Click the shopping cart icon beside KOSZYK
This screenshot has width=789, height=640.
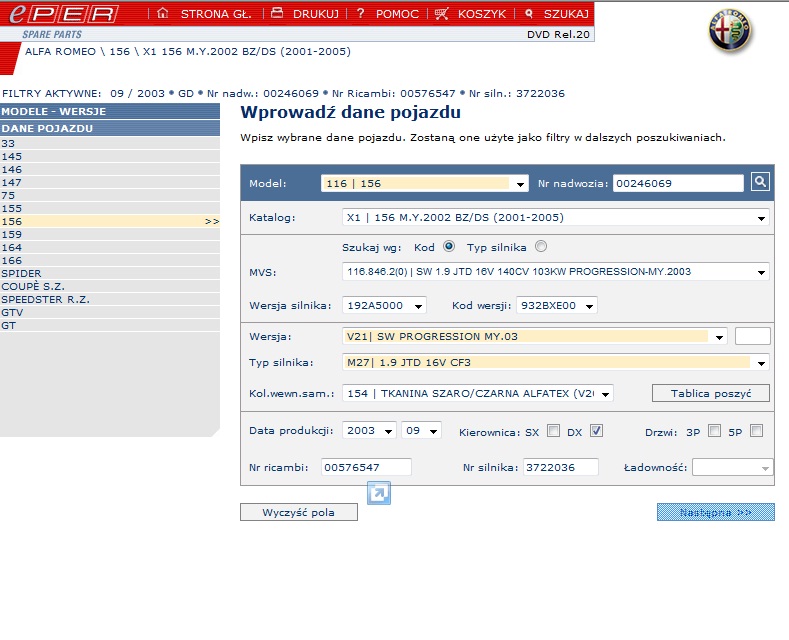[441, 14]
